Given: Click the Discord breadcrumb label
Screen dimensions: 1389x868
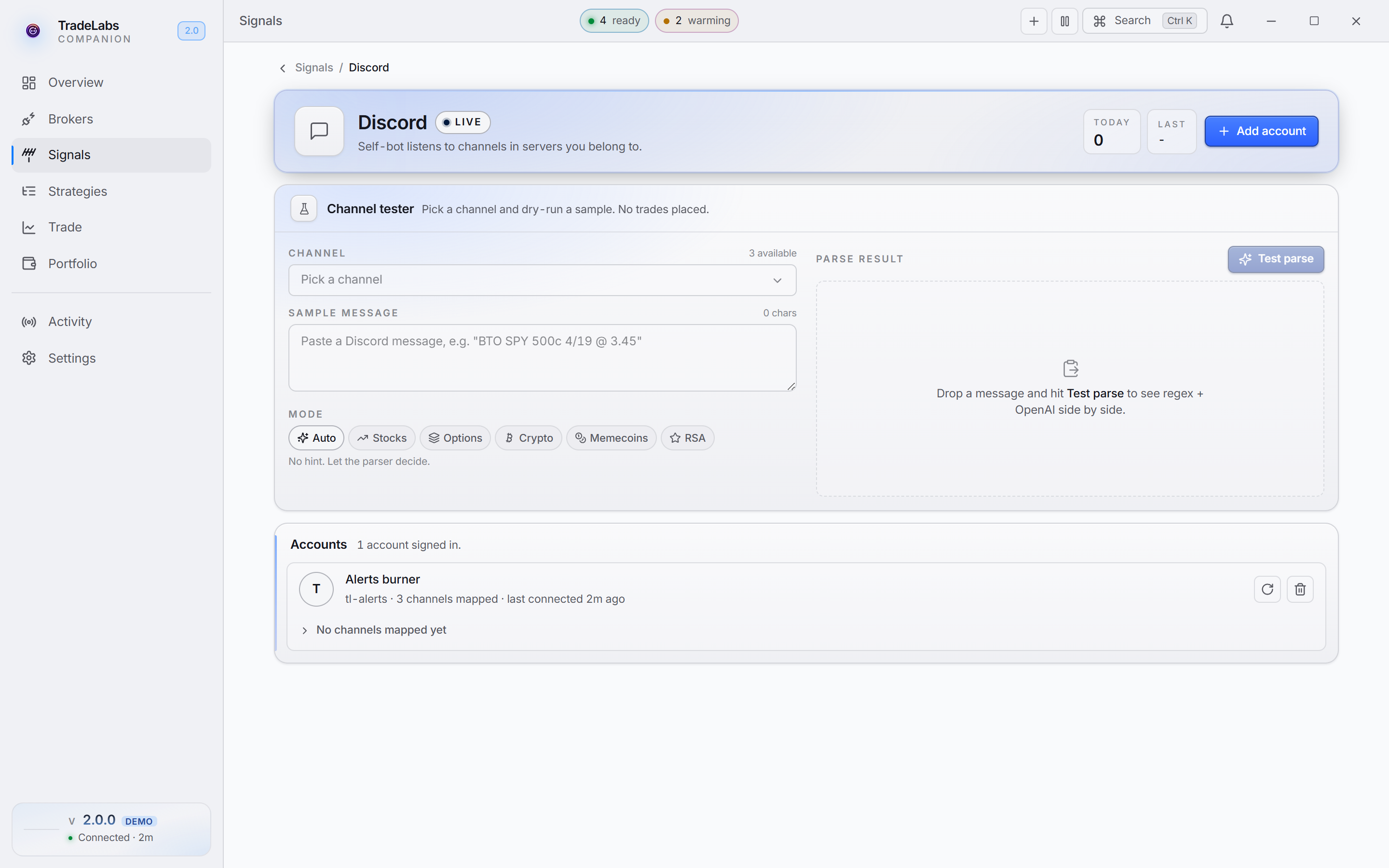Looking at the screenshot, I should point(368,68).
